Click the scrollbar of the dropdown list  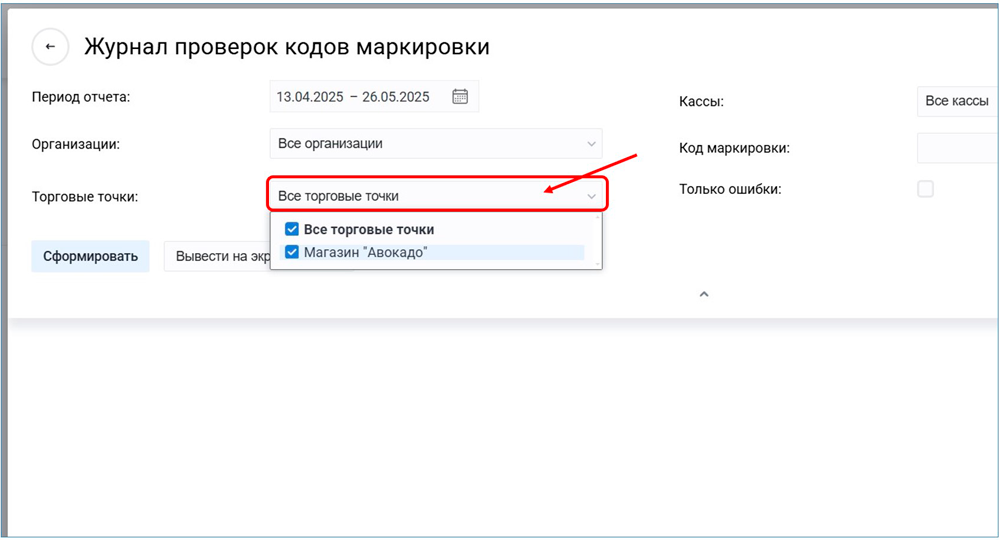pyautogui.click(x=598, y=241)
